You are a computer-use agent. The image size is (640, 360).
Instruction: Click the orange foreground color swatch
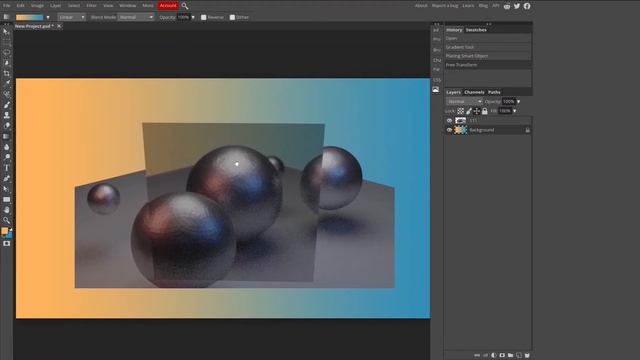pos(4,231)
